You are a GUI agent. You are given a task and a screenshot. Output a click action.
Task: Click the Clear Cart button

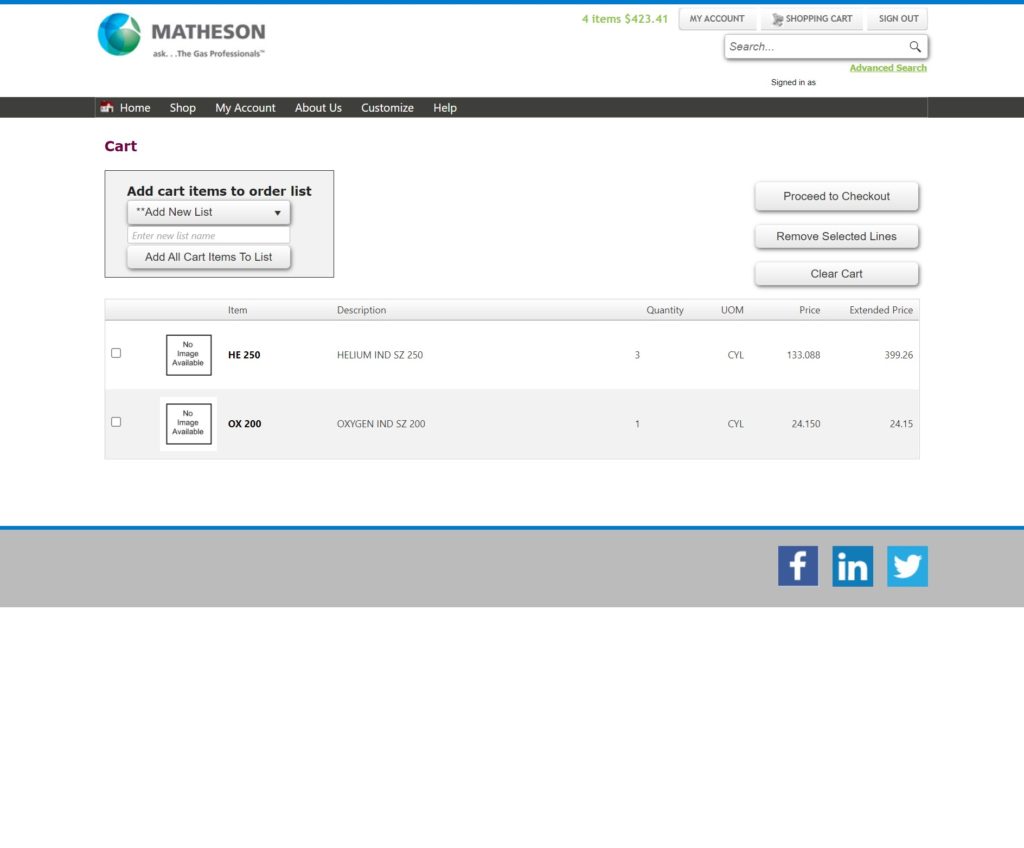836,274
